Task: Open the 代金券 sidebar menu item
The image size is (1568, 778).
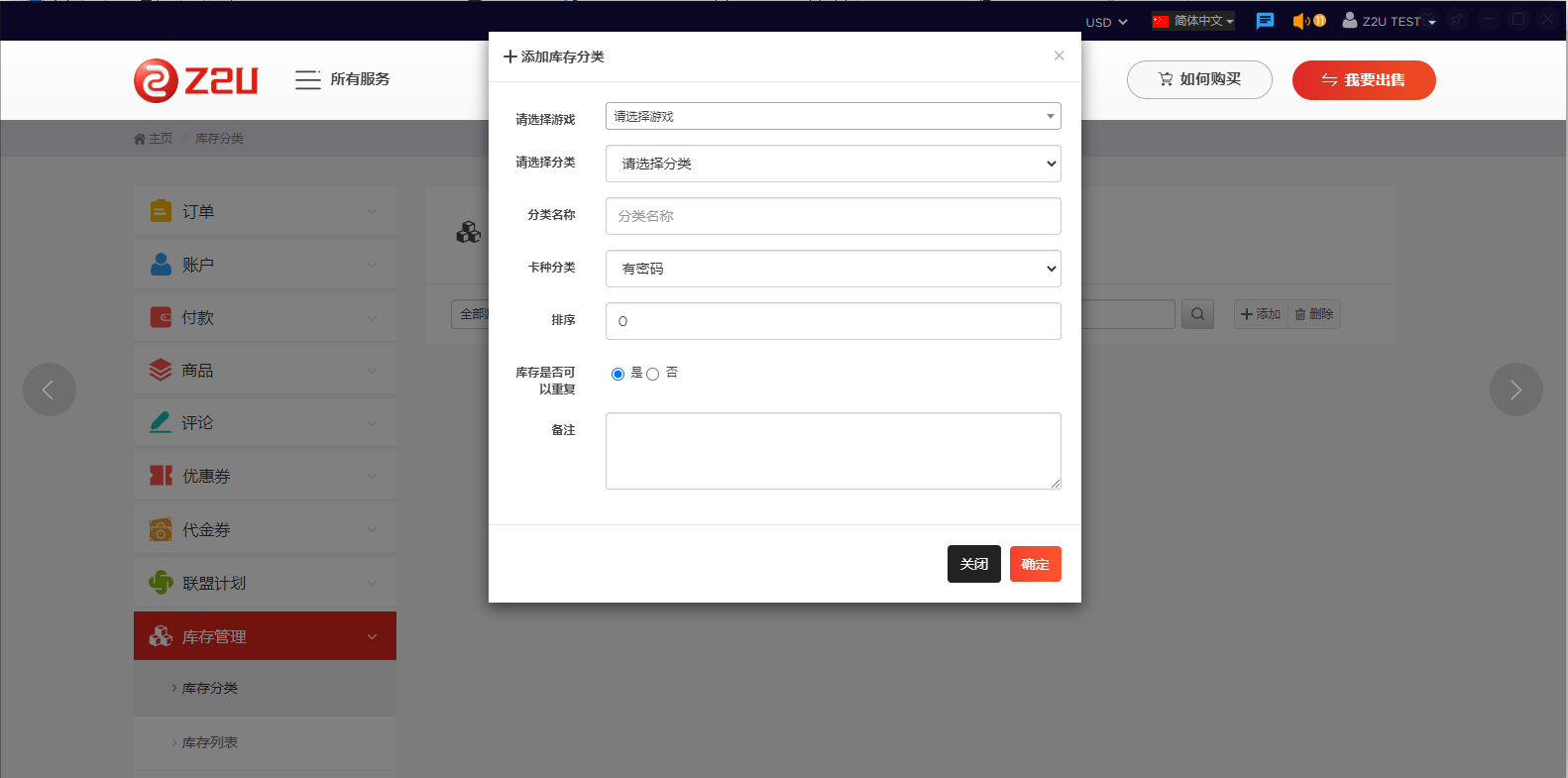Action: pos(265,529)
